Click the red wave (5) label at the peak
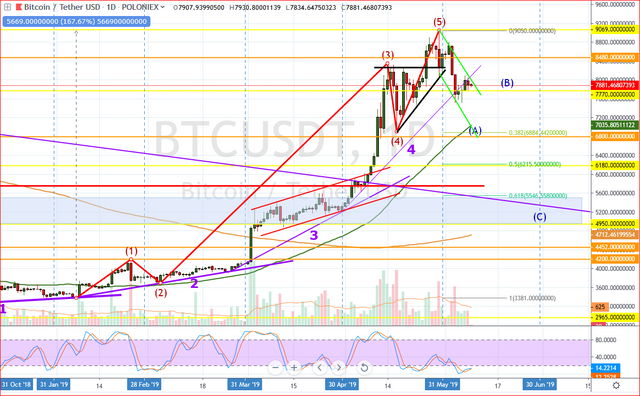This screenshot has width=640, height=396. tap(439, 22)
